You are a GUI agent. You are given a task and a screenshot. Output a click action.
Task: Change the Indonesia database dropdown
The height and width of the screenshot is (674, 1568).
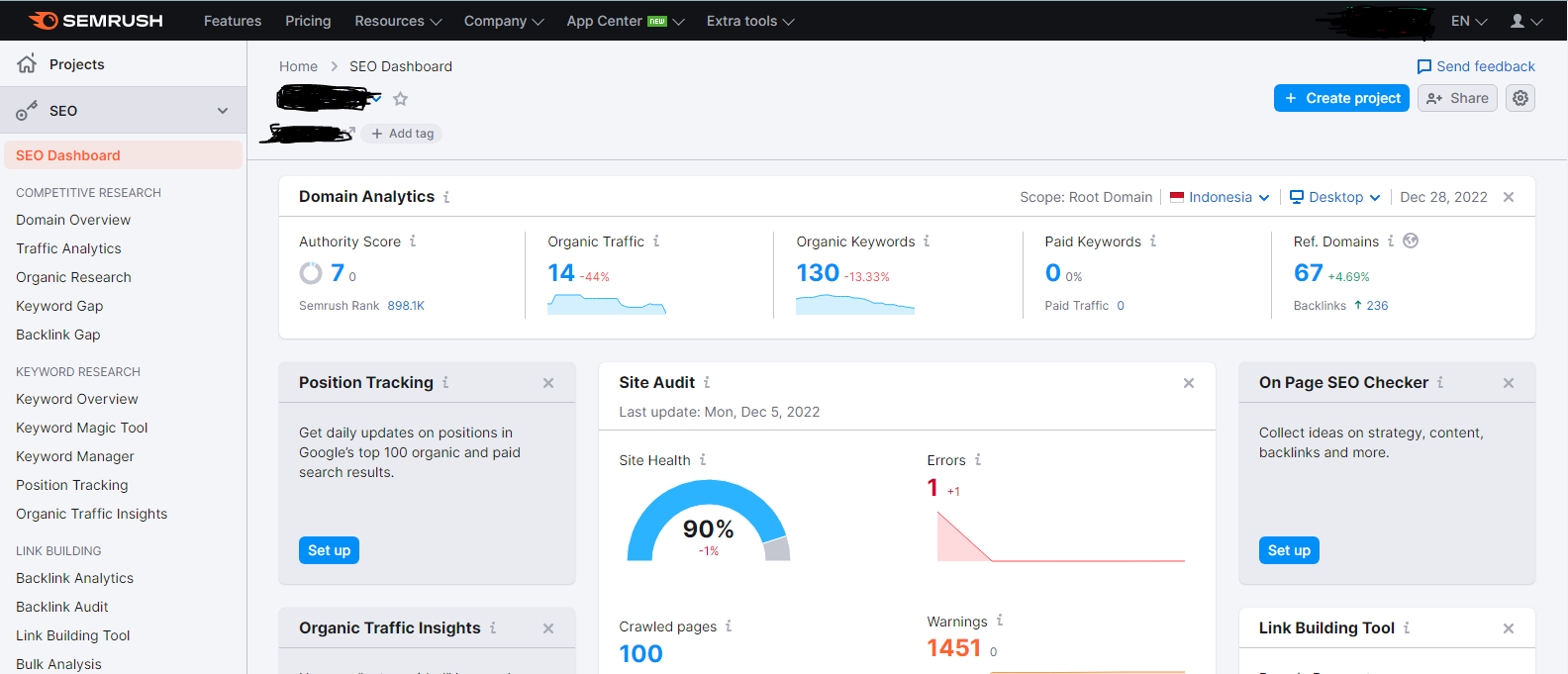(1220, 198)
